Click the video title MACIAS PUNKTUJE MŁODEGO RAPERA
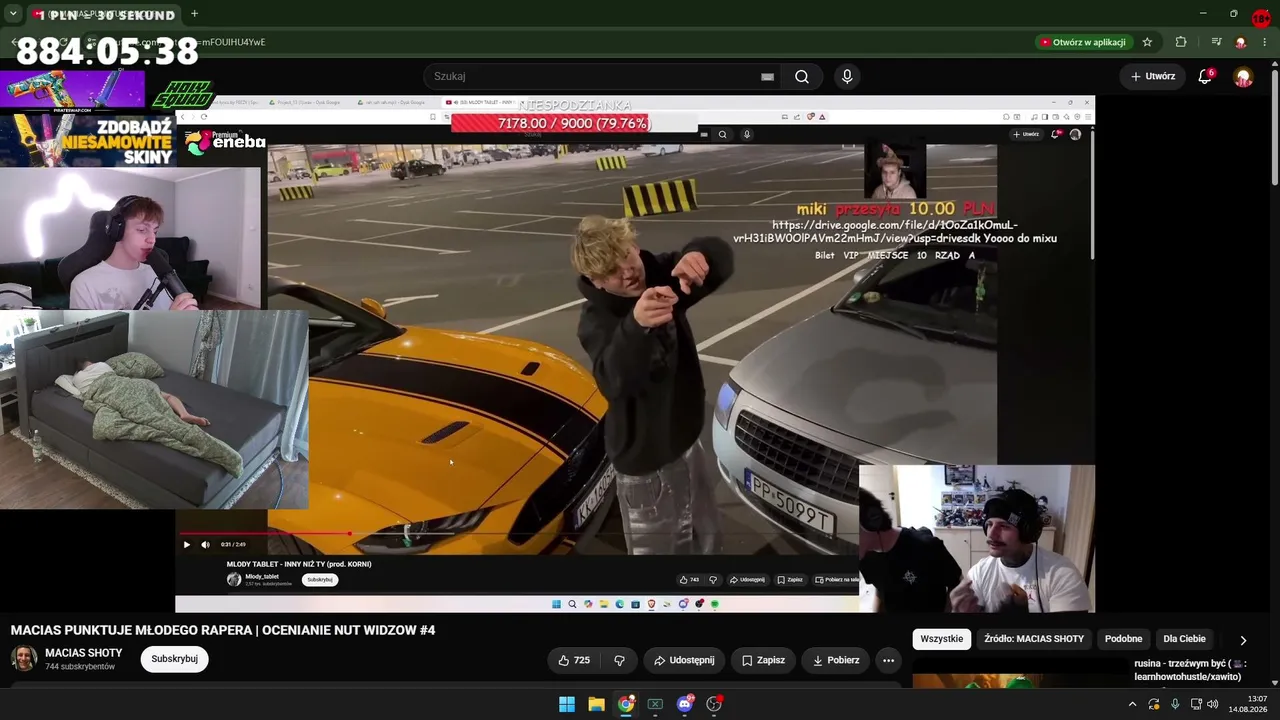 tap(223, 630)
